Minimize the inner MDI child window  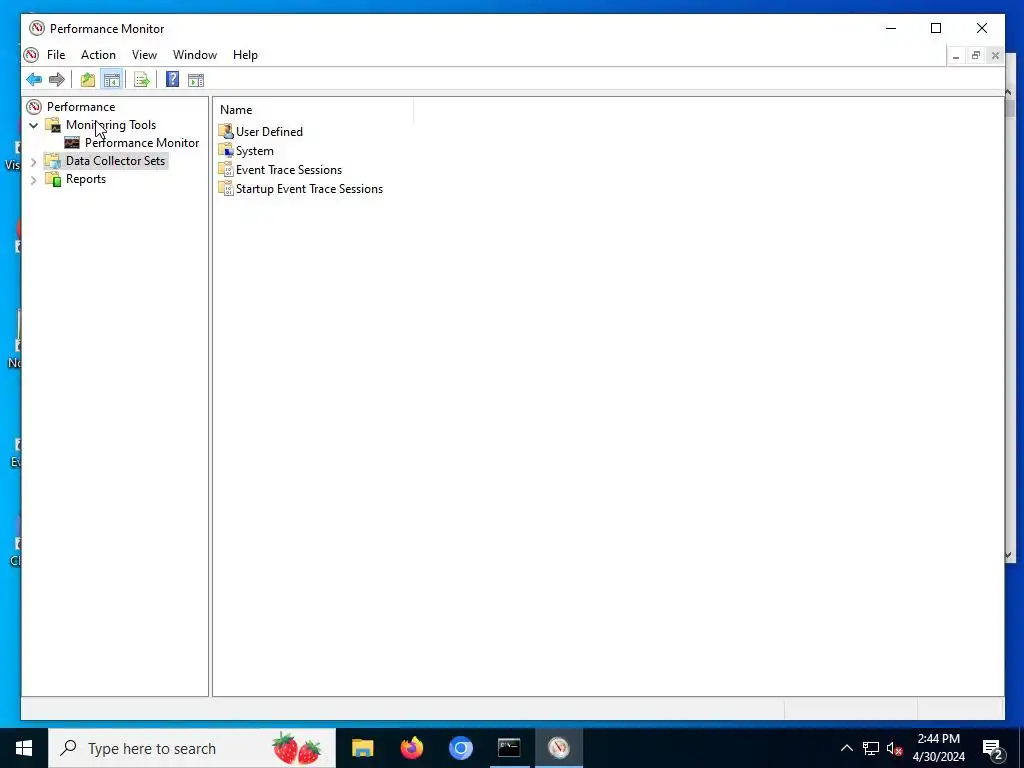tap(956, 56)
